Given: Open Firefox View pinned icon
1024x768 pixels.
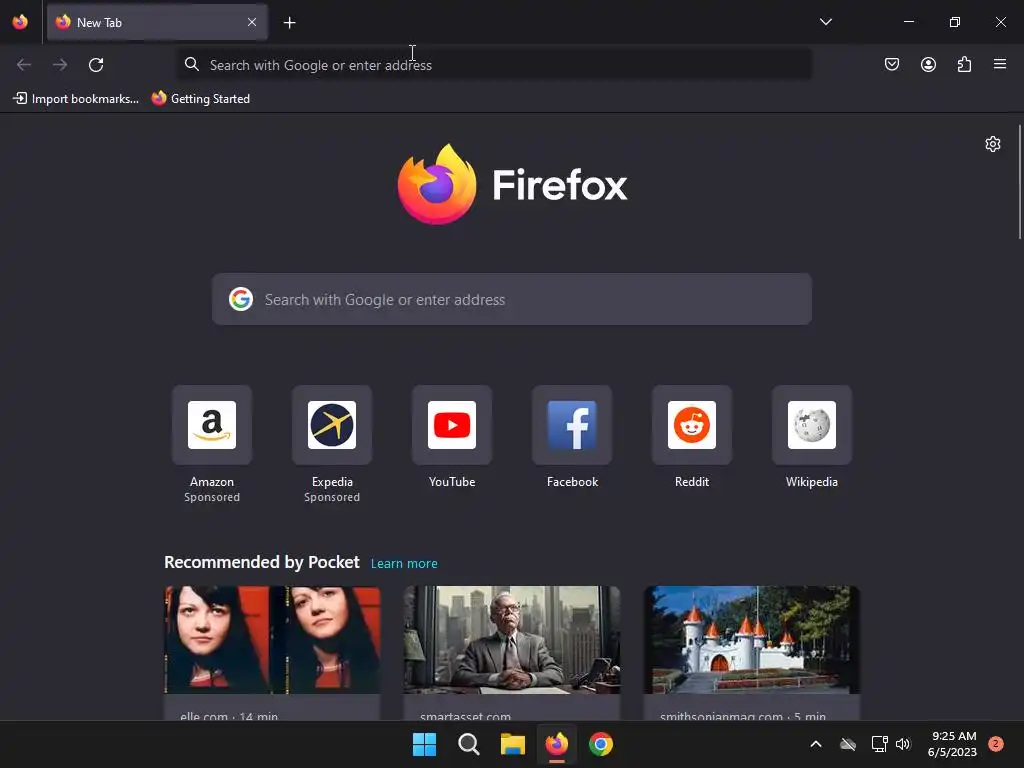Looking at the screenshot, I should pos(20,22).
